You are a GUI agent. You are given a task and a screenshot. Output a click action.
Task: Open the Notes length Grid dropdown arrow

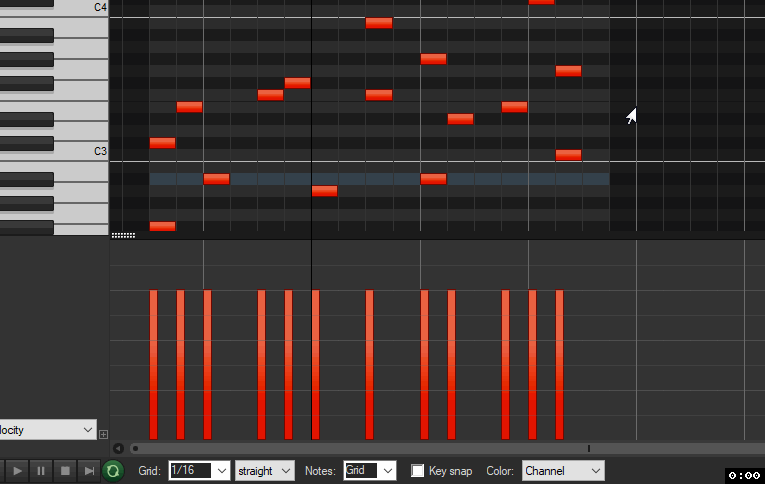[x=388, y=471]
